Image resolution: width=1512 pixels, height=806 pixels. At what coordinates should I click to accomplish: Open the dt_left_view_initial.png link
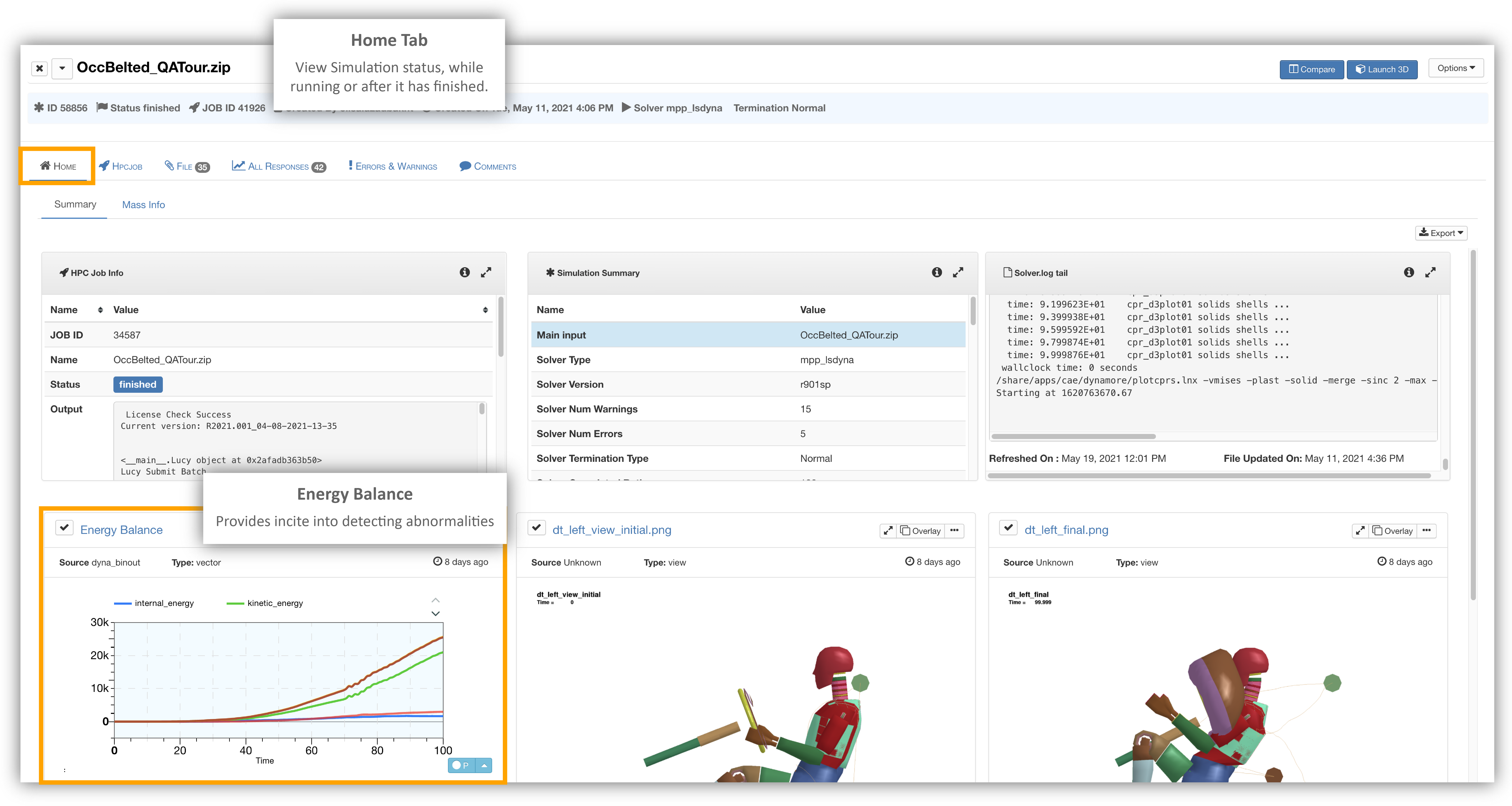(612, 530)
